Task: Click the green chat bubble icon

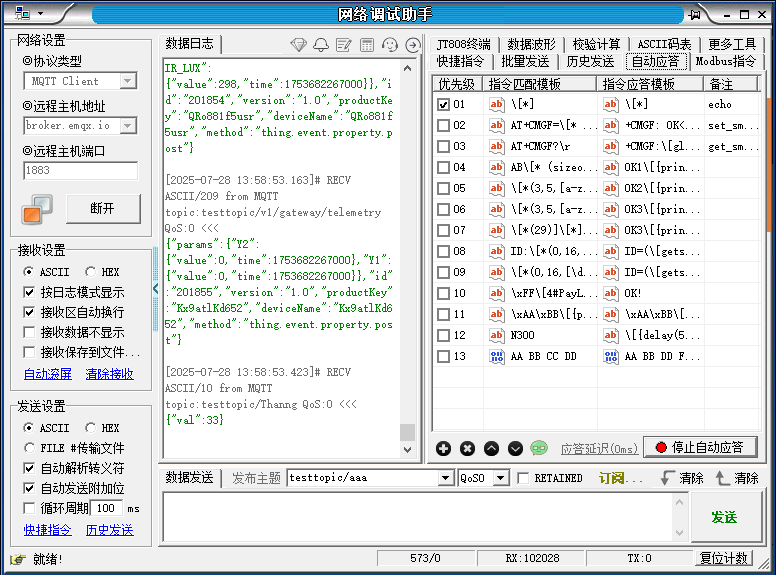Action: click(x=539, y=448)
